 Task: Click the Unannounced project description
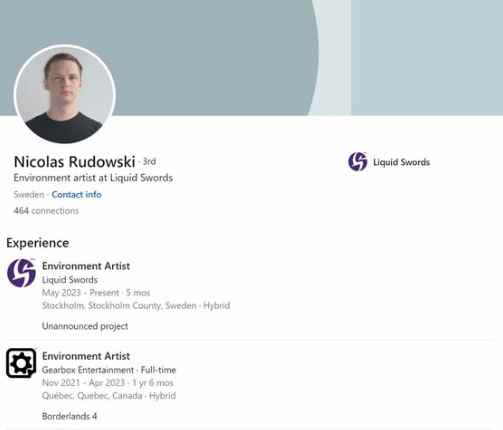click(85, 326)
